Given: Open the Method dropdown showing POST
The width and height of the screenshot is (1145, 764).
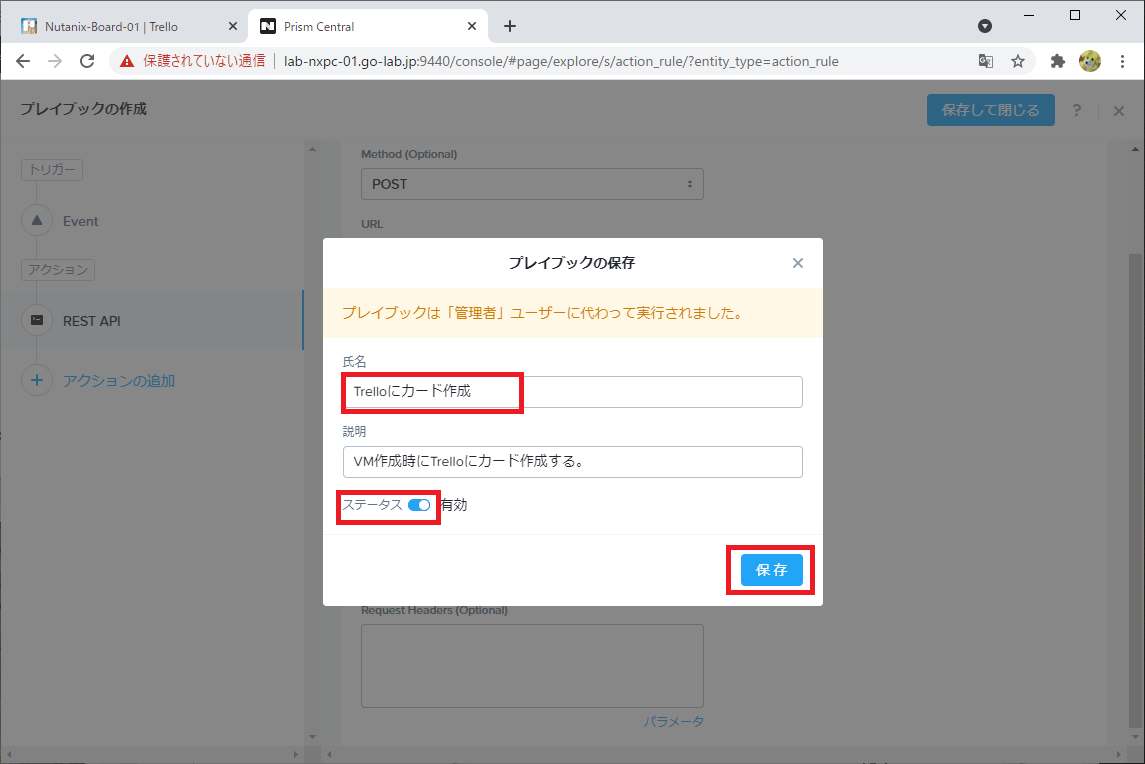Looking at the screenshot, I should tap(531, 184).
